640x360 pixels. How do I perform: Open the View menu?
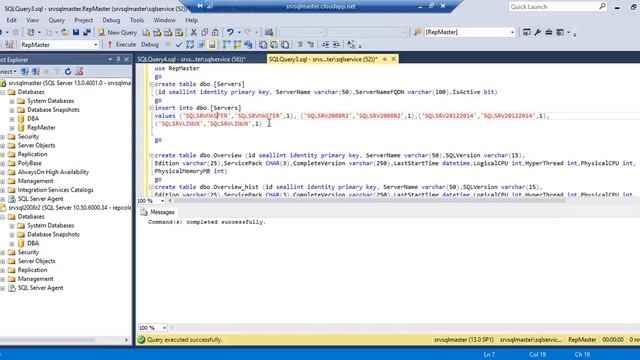point(32,20)
